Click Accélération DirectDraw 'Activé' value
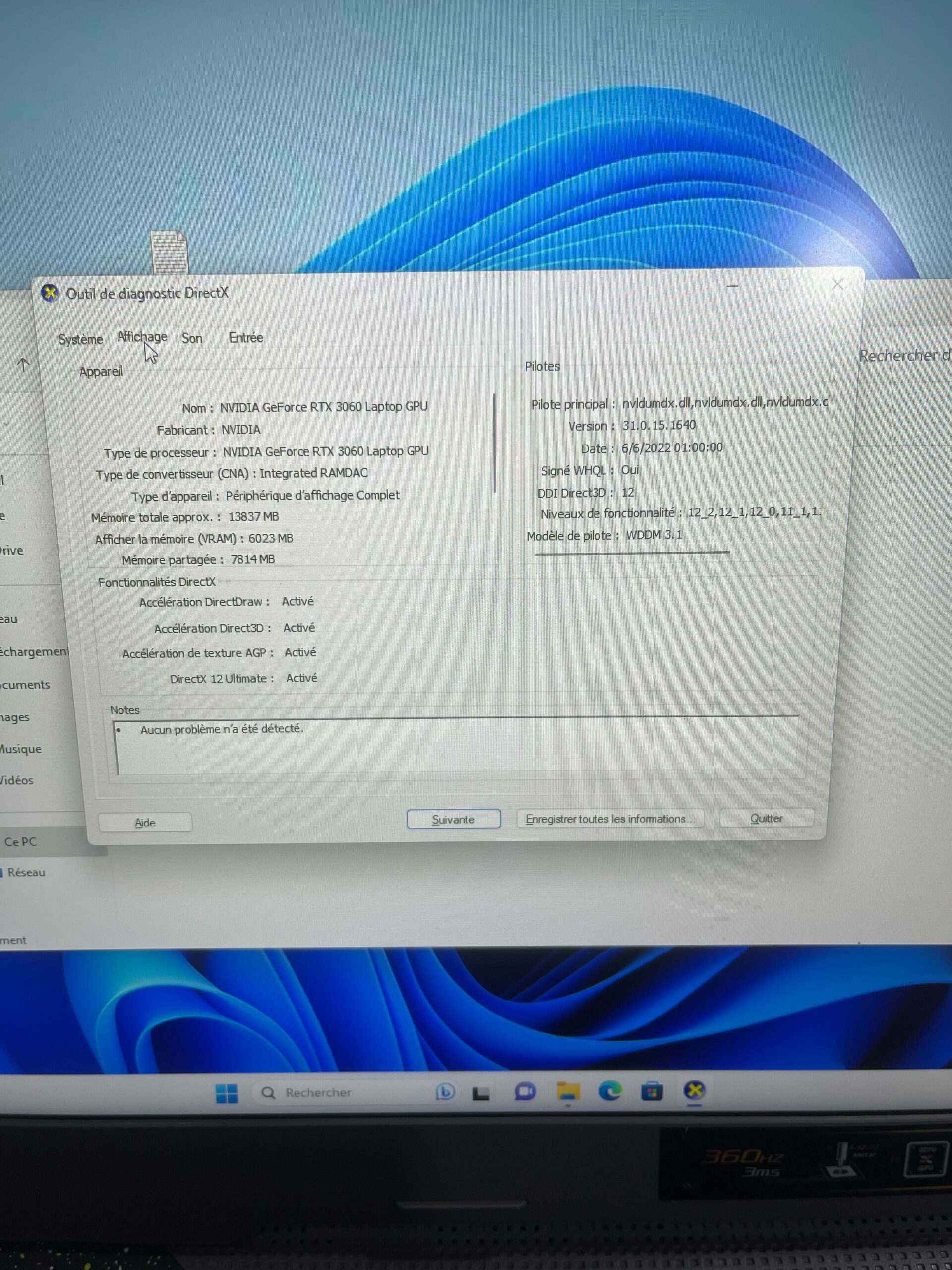Viewport: 952px width, 1270px height. click(x=298, y=602)
